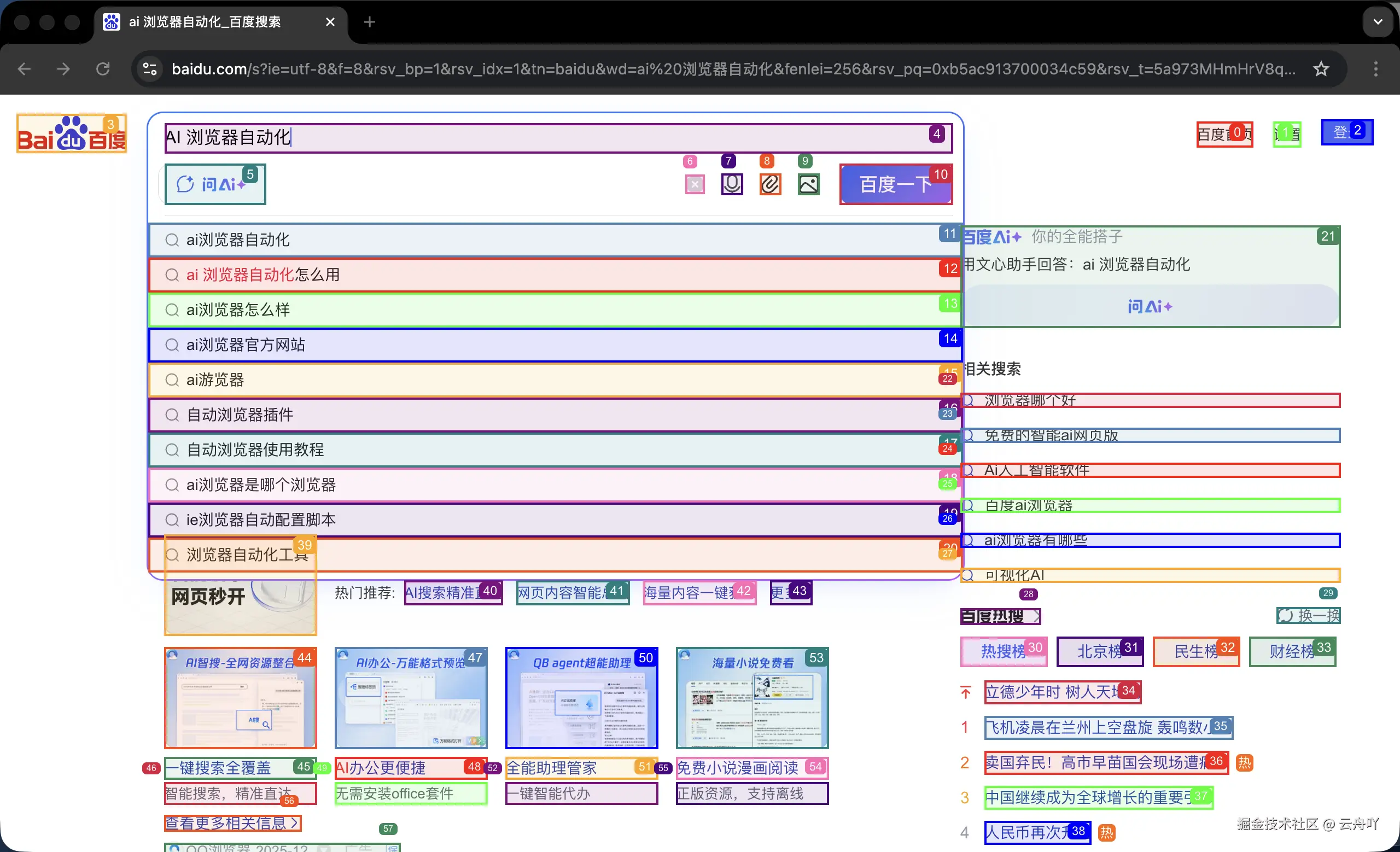Click the image search picture icon
Image resolution: width=1400 pixels, height=852 pixels.
(808, 184)
